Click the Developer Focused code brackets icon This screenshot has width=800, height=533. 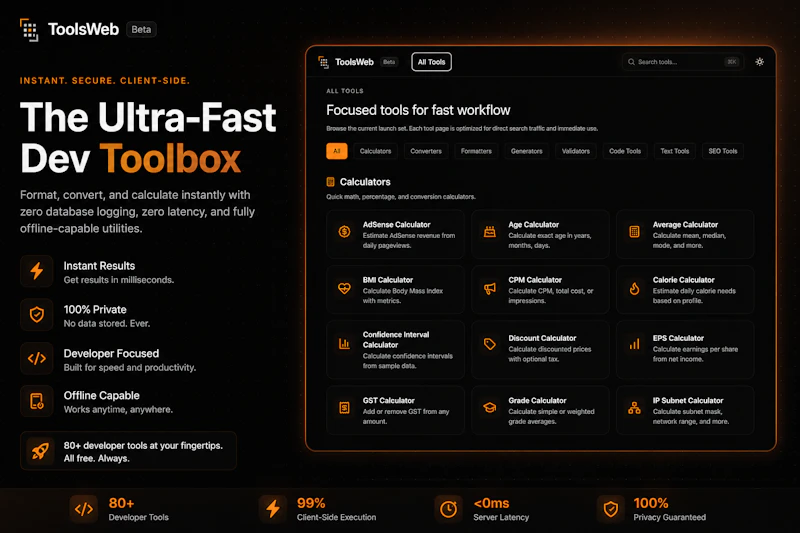click(37, 359)
